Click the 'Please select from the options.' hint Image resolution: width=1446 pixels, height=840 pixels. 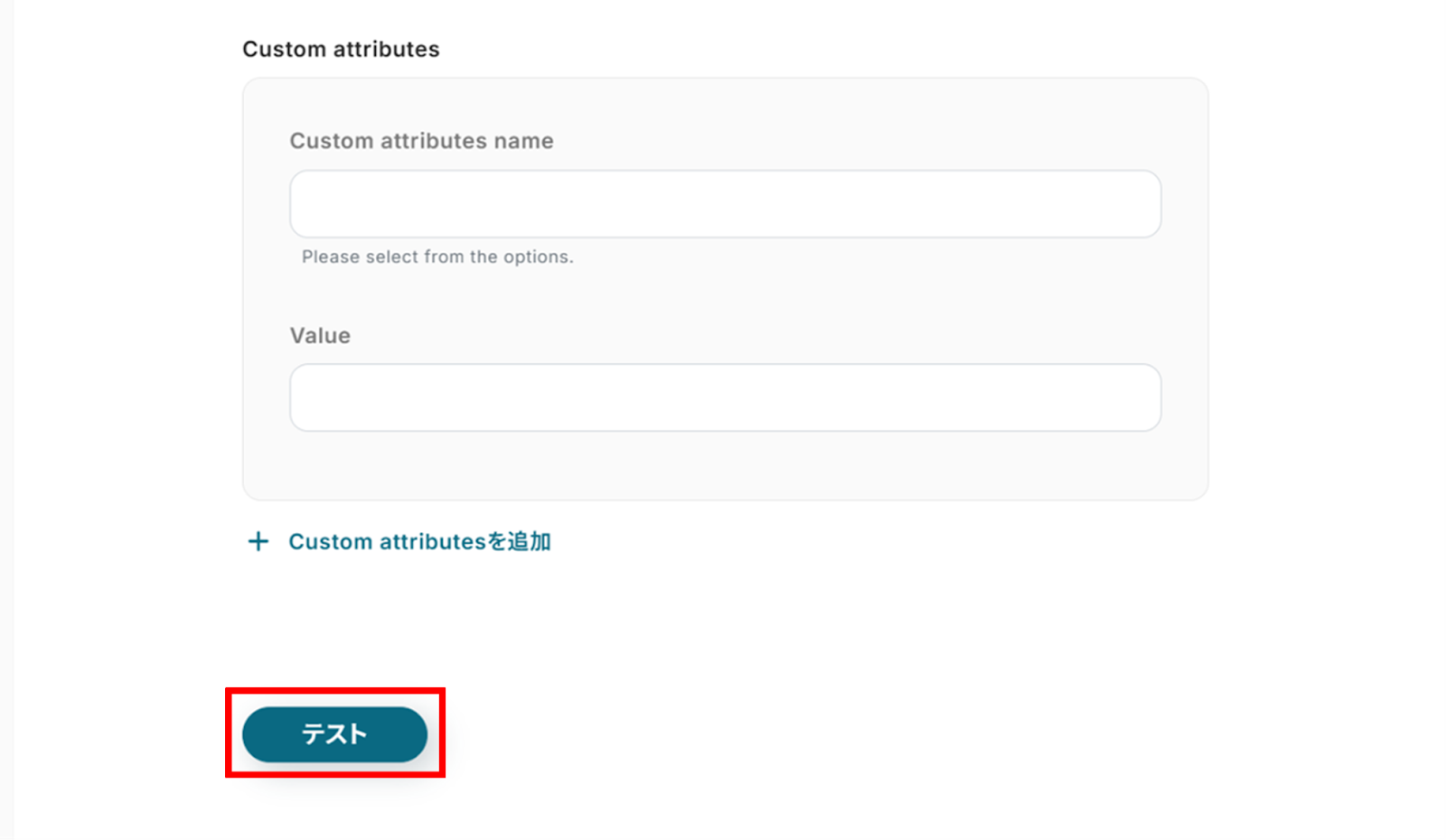(437, 257)
